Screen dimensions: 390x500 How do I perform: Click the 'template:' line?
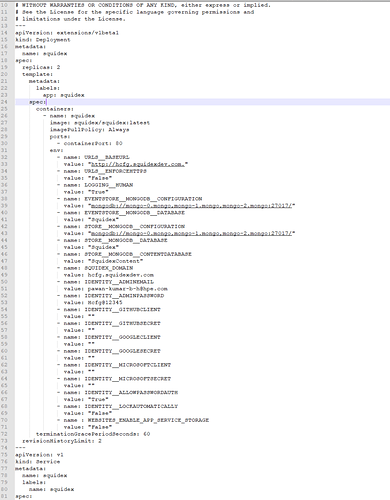click(x=38, y=74)
